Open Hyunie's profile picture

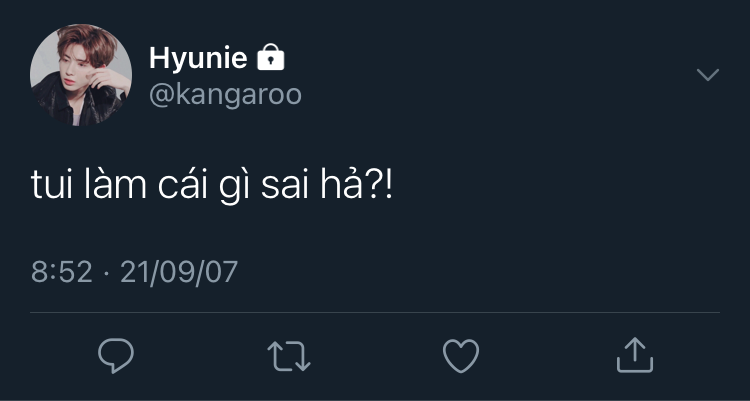81,75
